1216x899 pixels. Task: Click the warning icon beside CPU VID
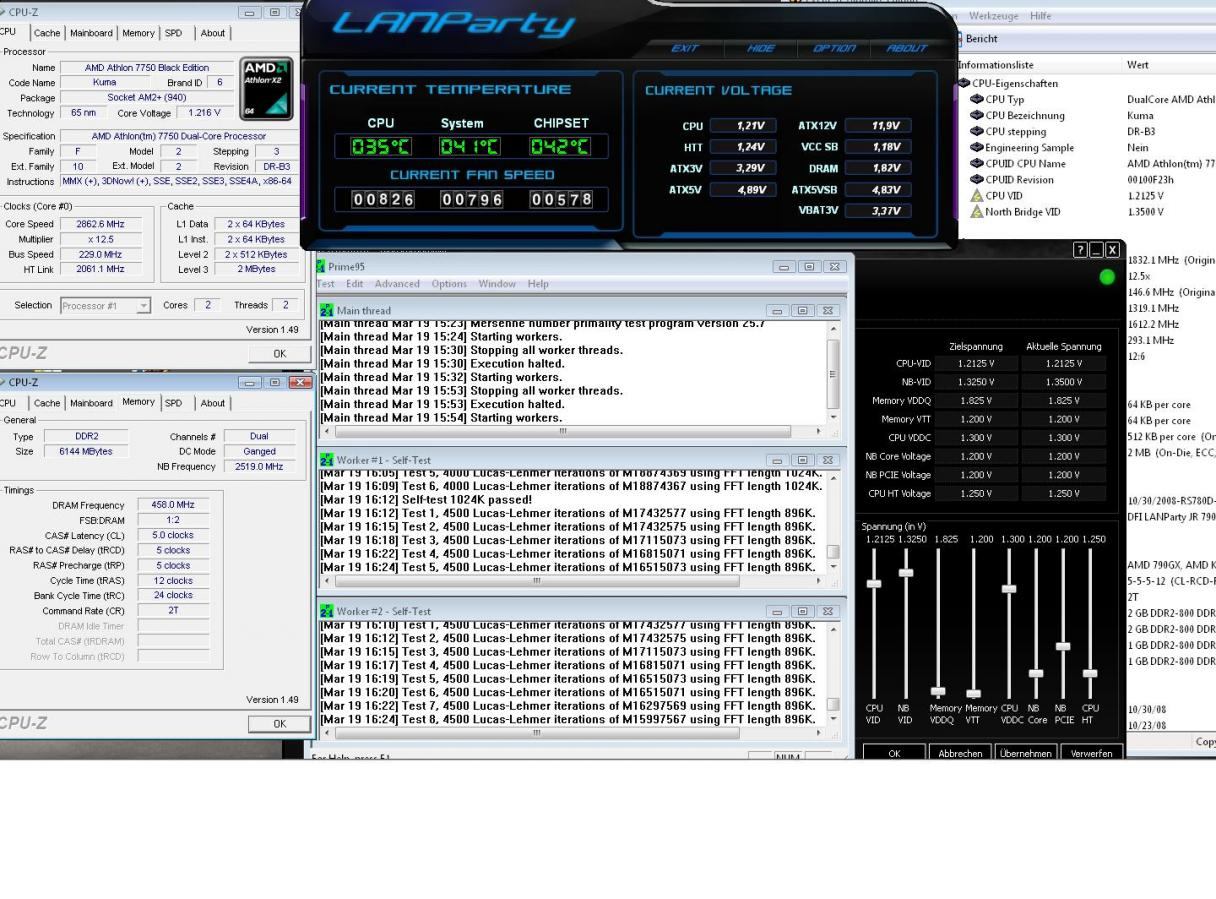click(x=977, y=195)
